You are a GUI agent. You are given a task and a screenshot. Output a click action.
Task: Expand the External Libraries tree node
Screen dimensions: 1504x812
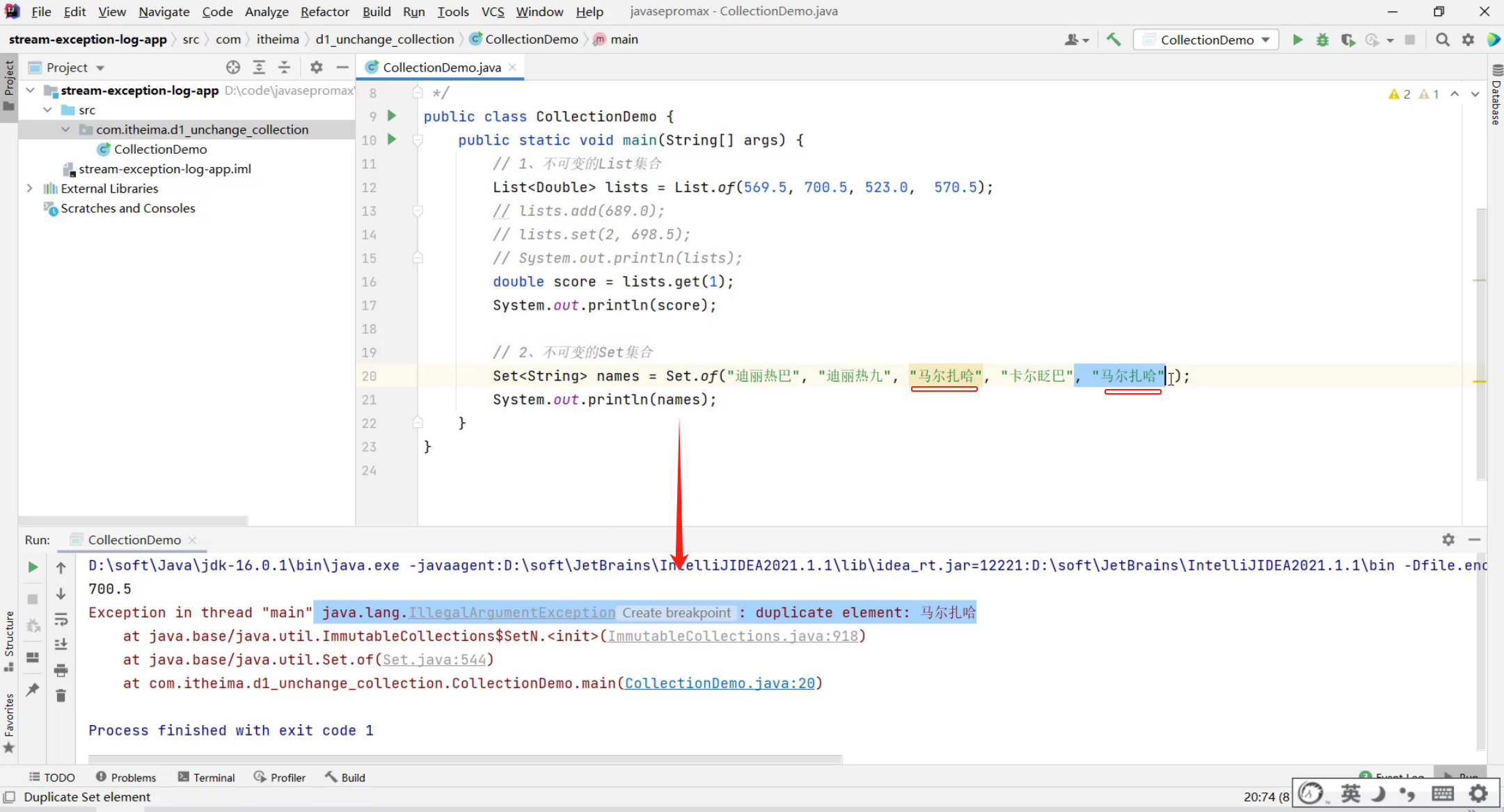click(x=29, y=188)
